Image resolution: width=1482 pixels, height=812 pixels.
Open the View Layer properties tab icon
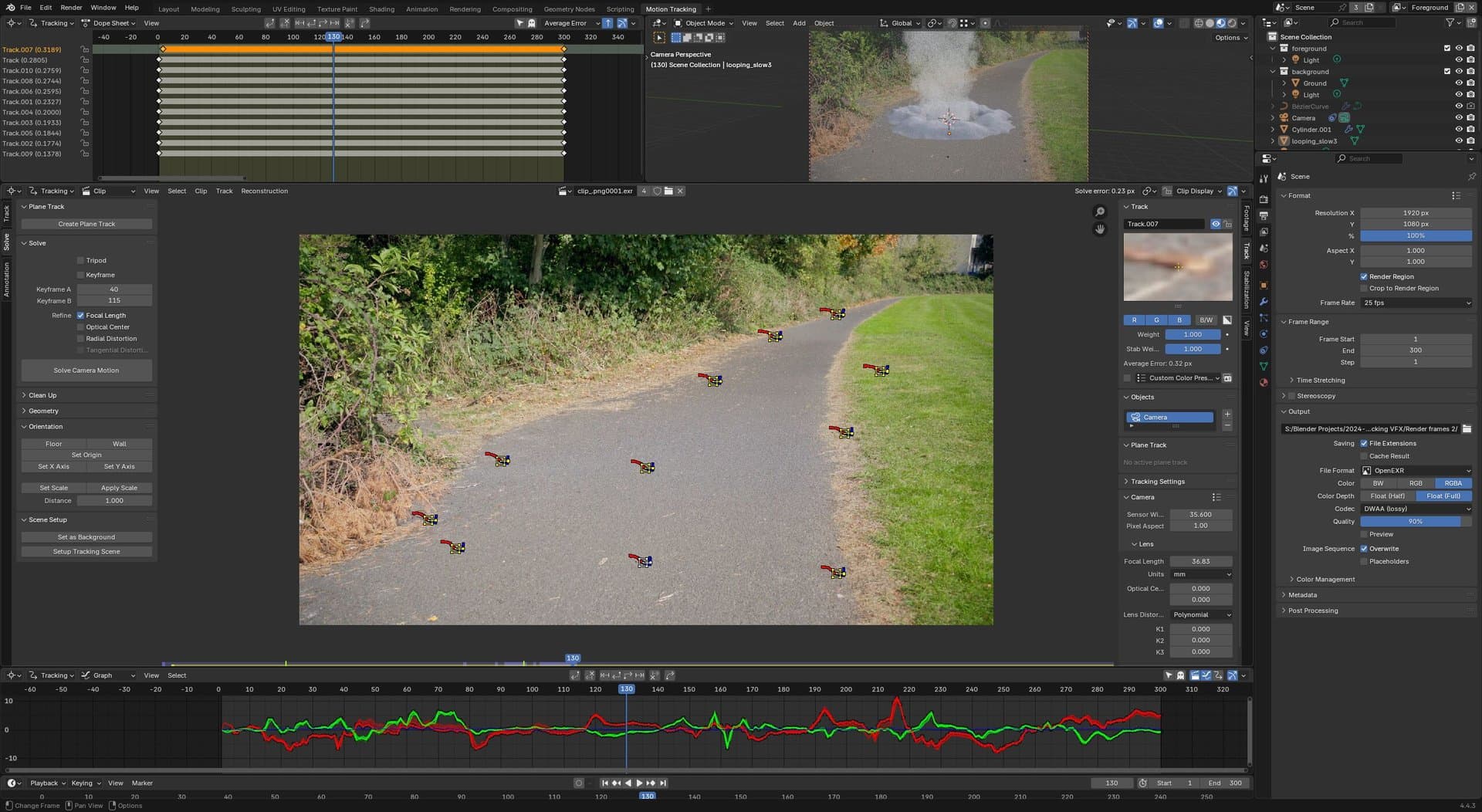pos(1264,232)
